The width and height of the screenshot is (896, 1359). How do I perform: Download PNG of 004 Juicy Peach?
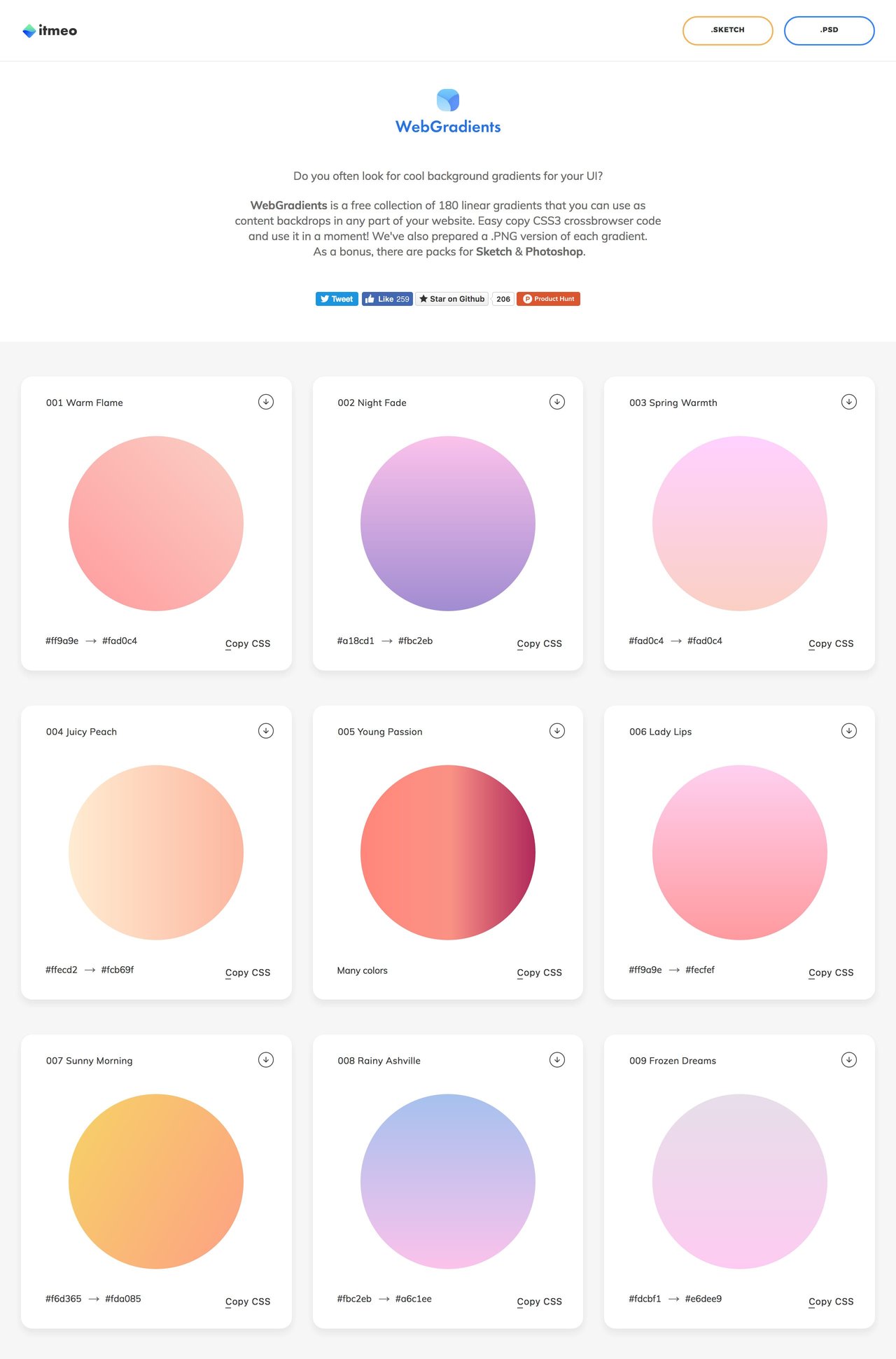266,731
